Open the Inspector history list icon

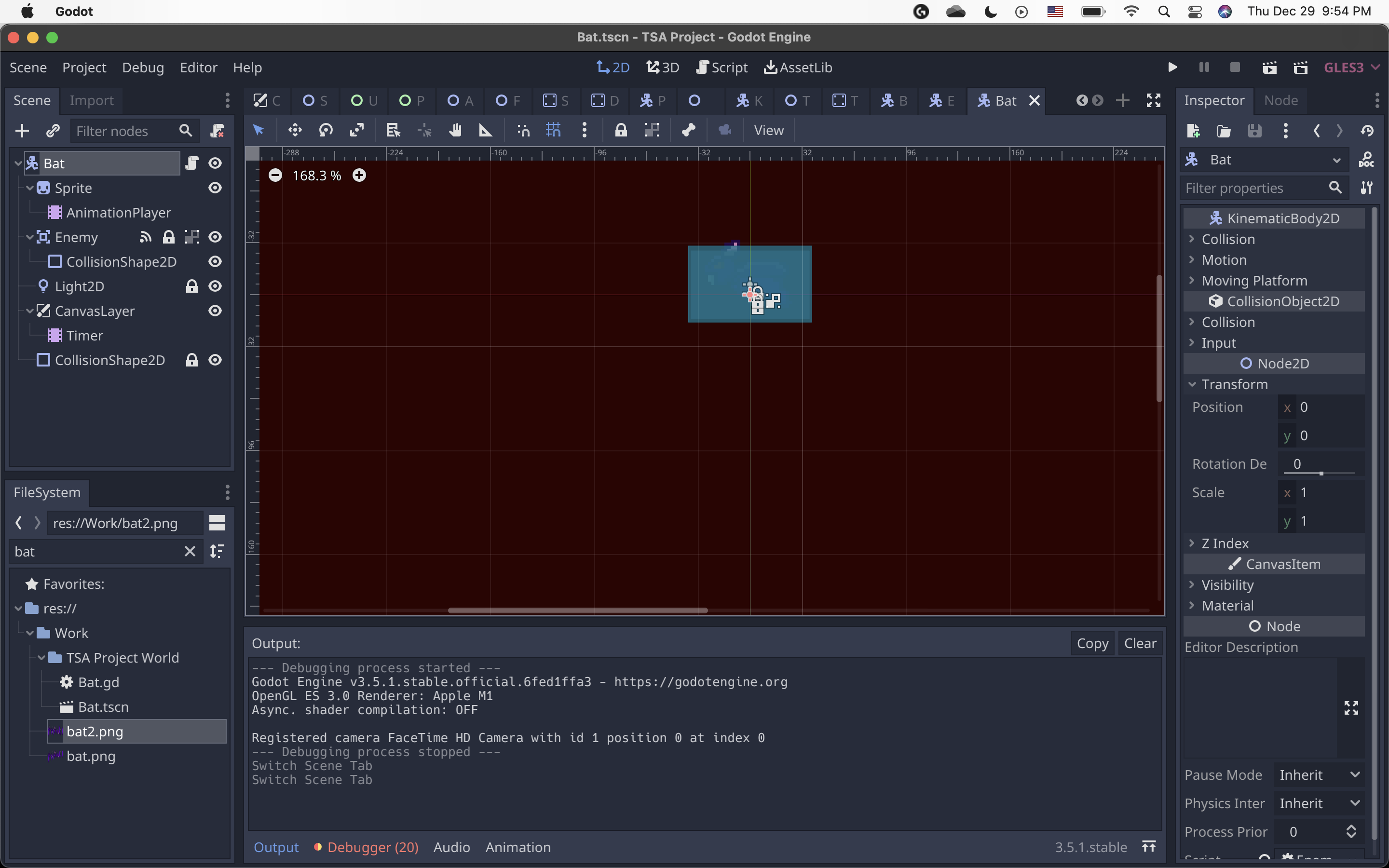1367,131
